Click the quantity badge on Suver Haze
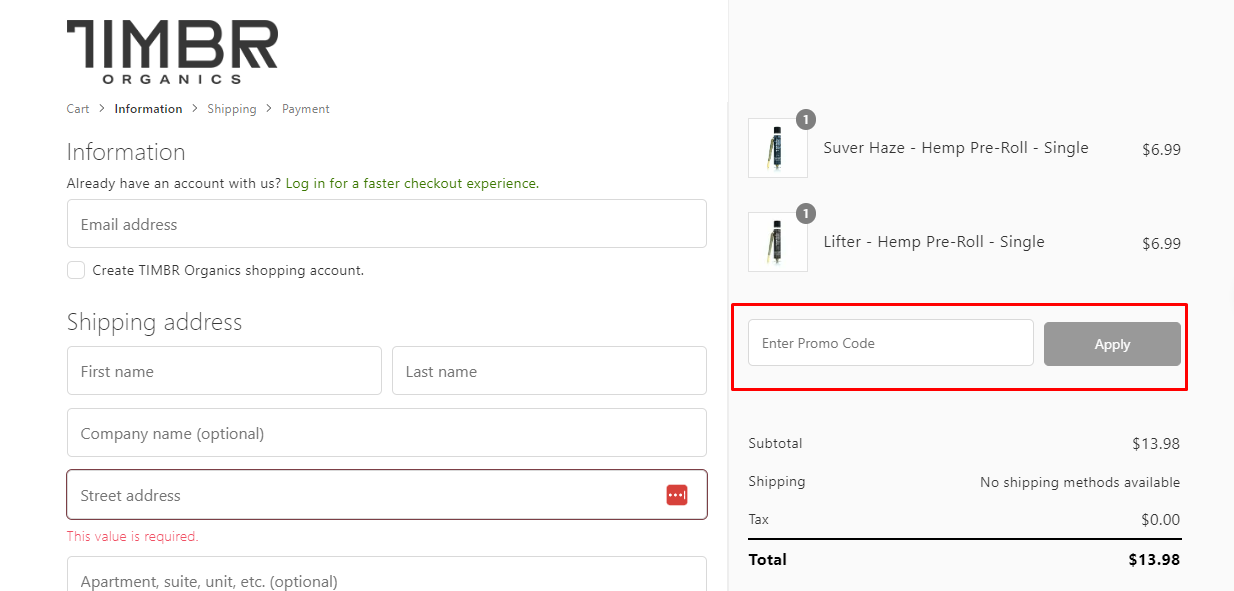The image size is (1234, 591). (806, 120)
